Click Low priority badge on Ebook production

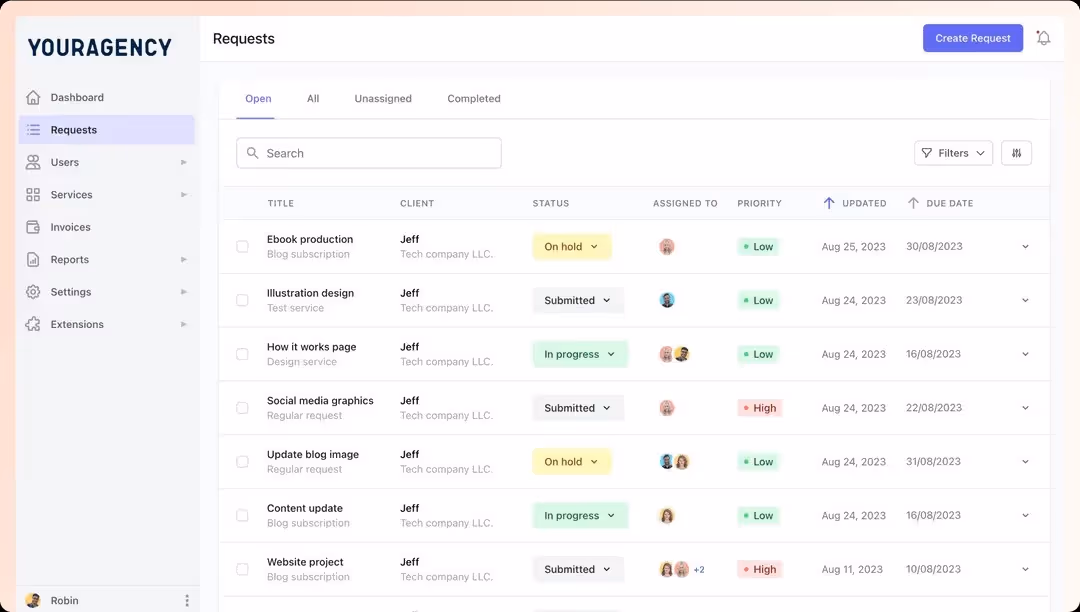(x=758, y=246)
